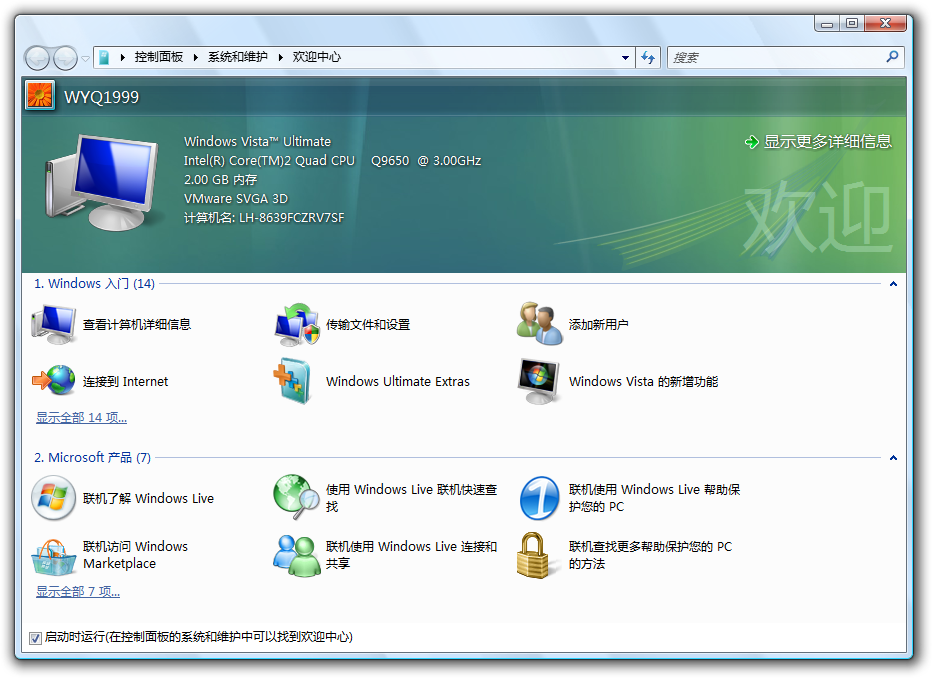Select Windows Ultimate Extras label
Viewport: 932px width, 678px height.
398,381
